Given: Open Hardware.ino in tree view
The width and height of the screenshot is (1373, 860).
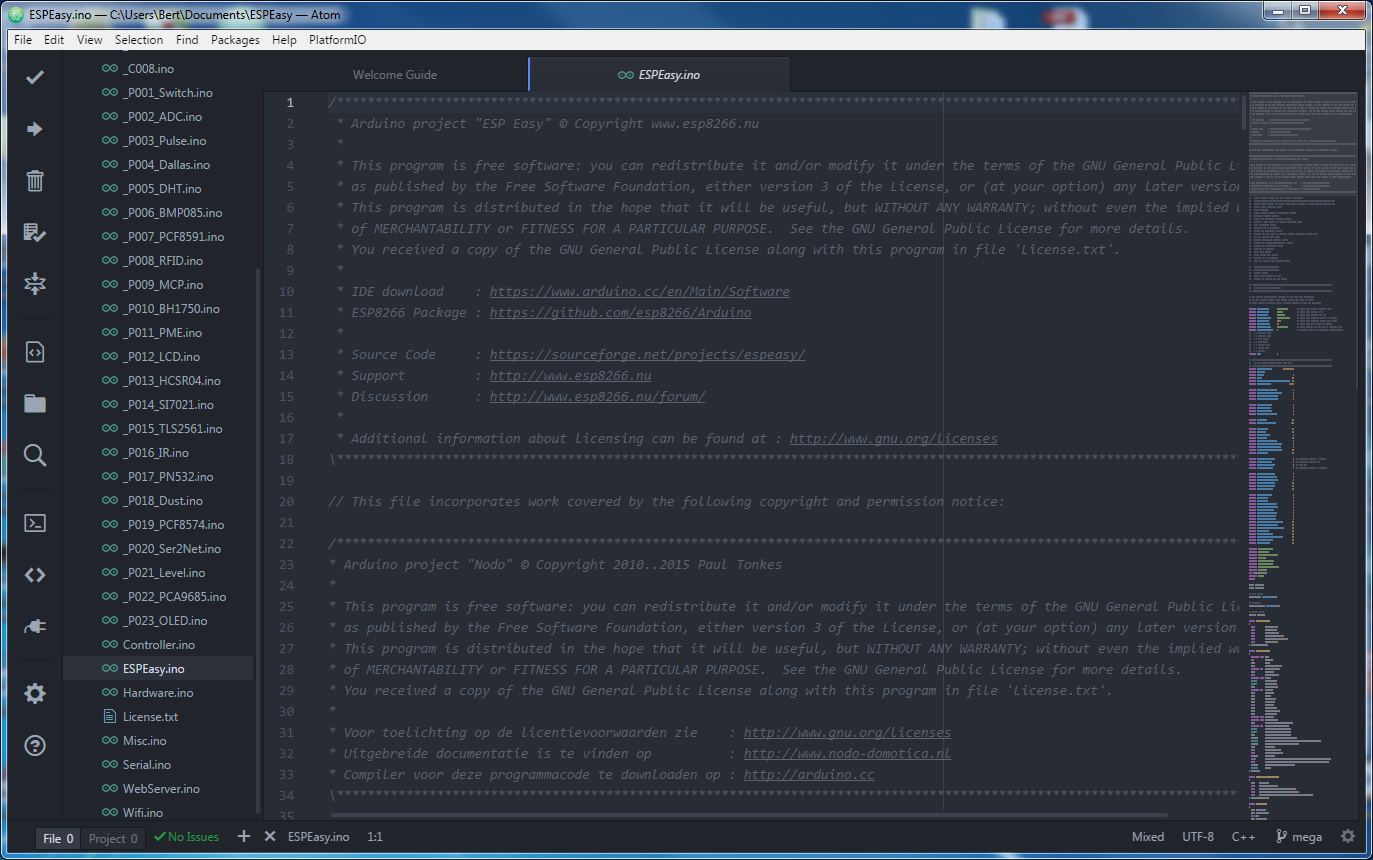Looking at the screenshot, I should click(158, 693).
